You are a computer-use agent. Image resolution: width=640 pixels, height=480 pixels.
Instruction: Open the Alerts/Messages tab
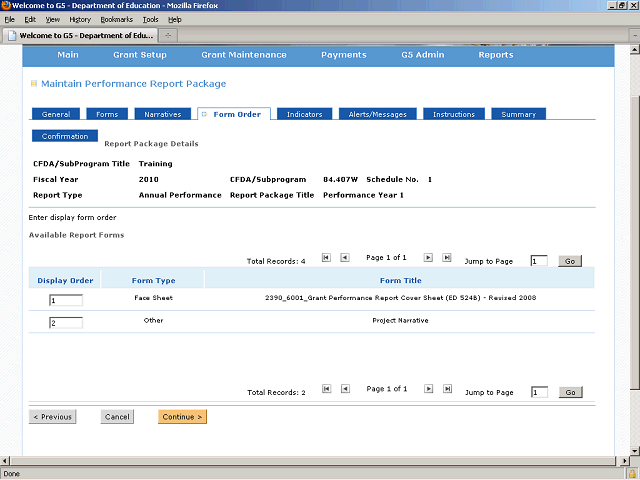(377, 114)
